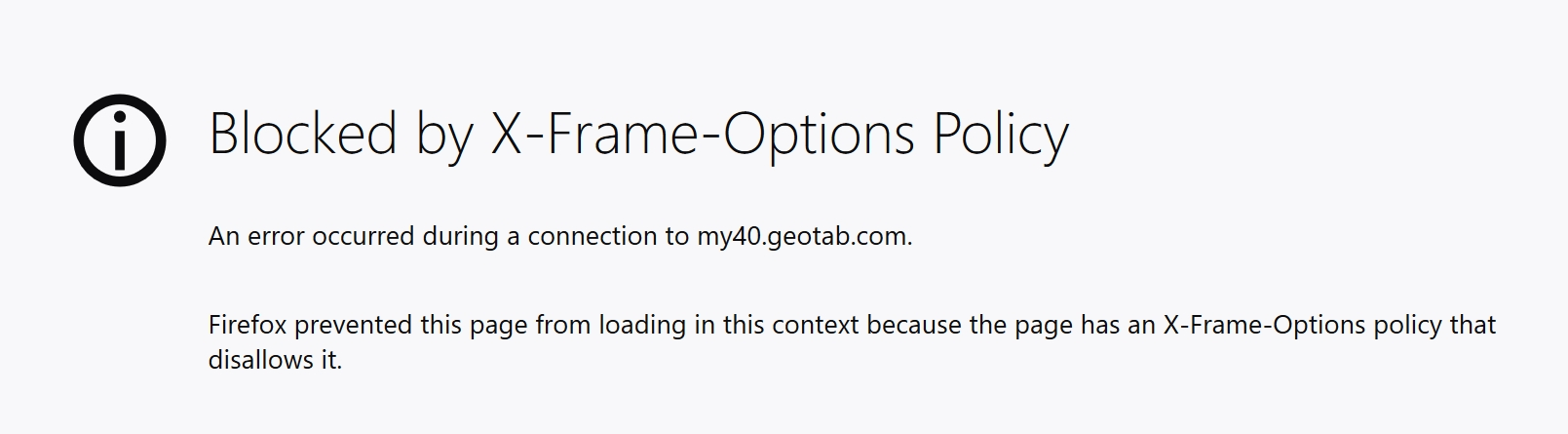Click the 'Blocked by X-Frame-Options Policy' heading
This screenshot has height=434, width=1568.
click(639, 135)
